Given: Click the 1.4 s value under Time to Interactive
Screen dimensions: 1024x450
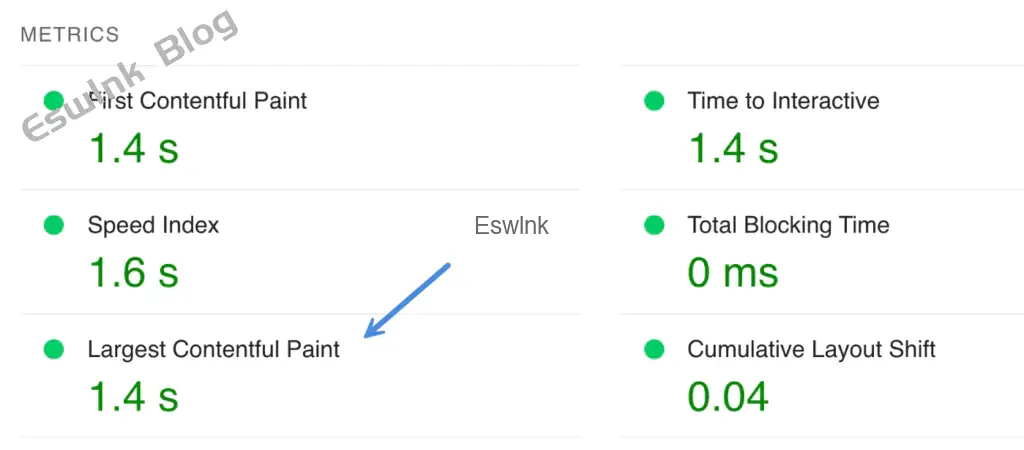Looking at the screenshot, I should [x=733, y=148].
